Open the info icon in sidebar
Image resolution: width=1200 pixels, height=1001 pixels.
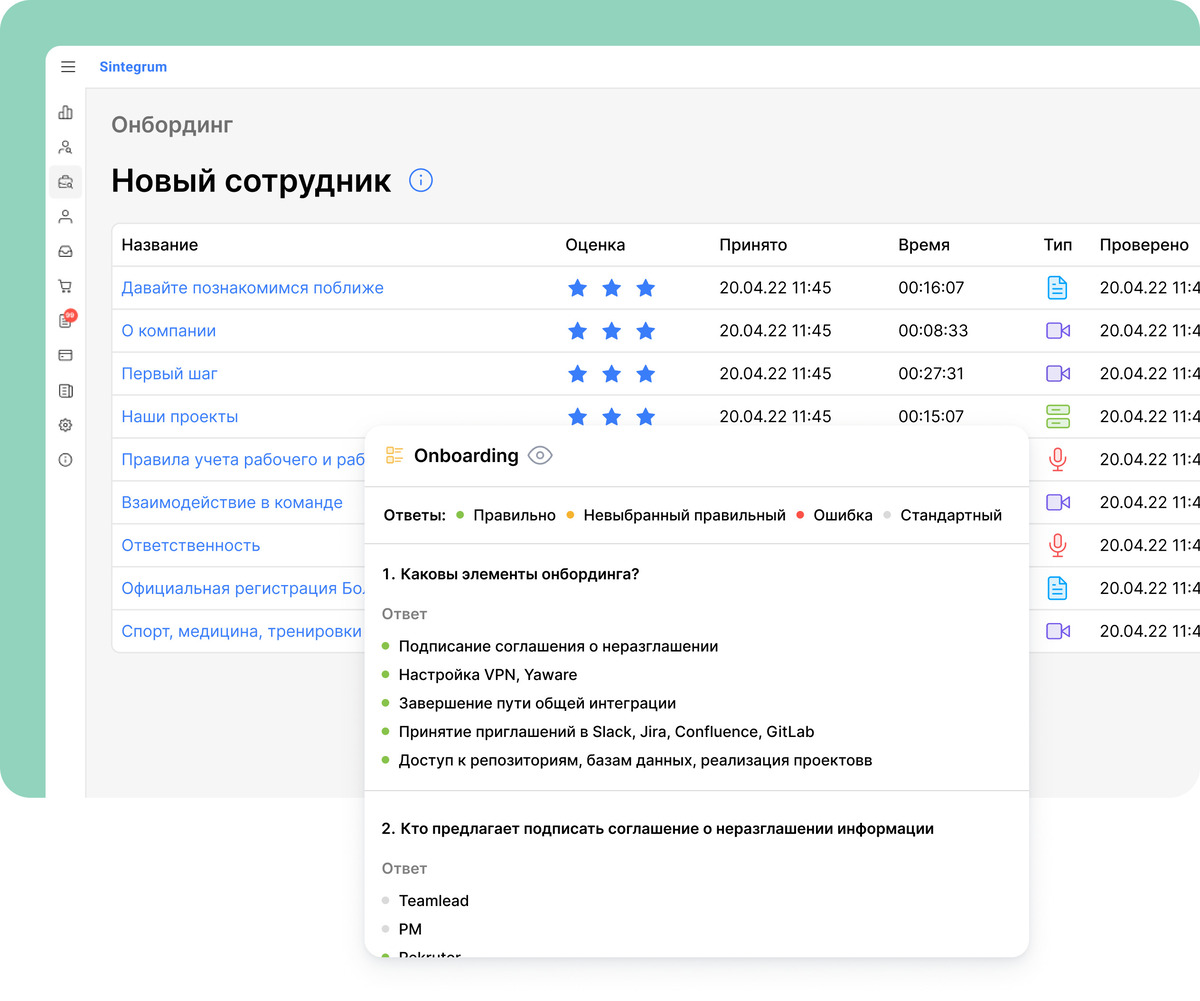point(66,460)
